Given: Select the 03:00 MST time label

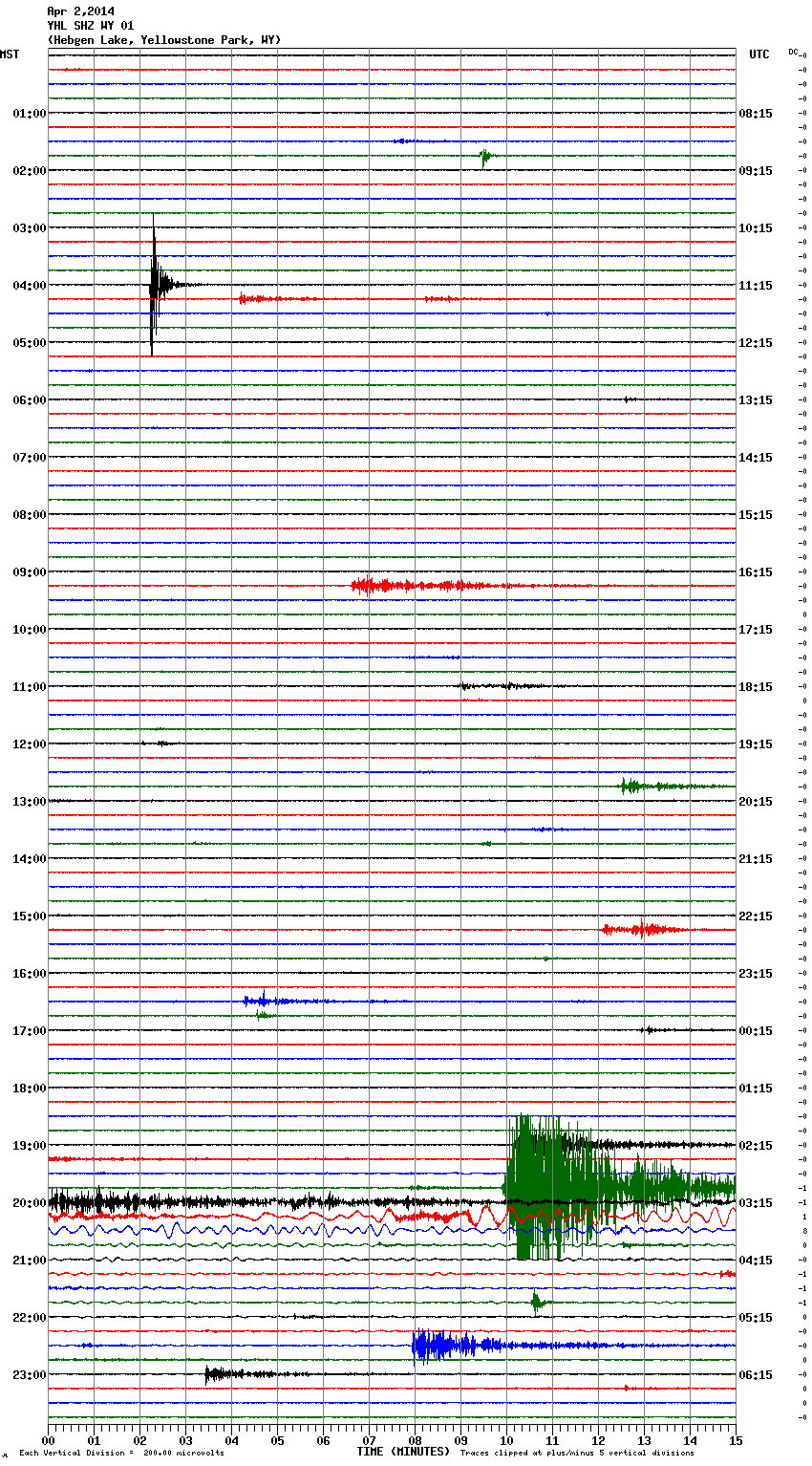Looking at the screenshot, I should point(29,228).
